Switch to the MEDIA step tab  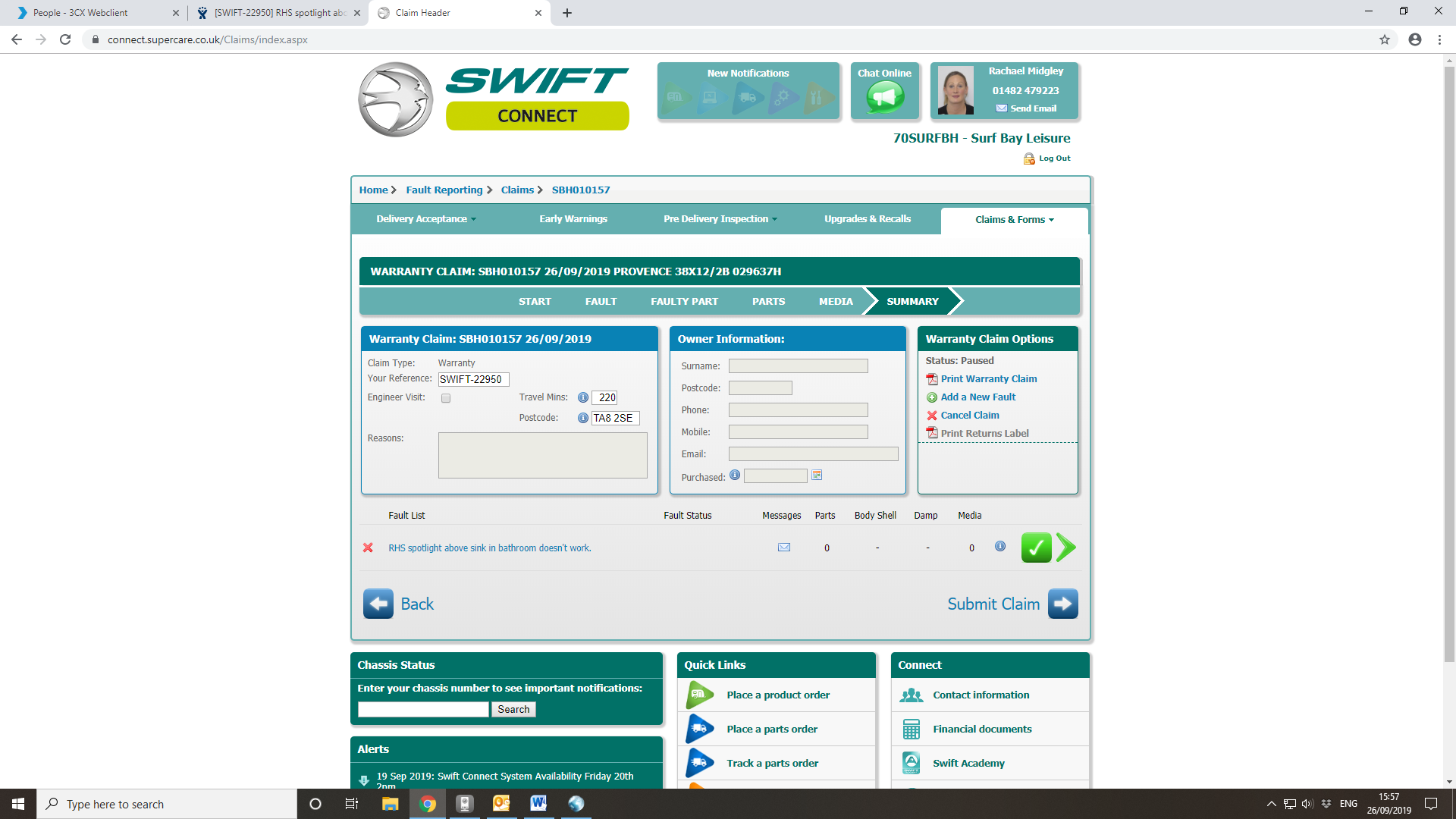tap(836, 301)
